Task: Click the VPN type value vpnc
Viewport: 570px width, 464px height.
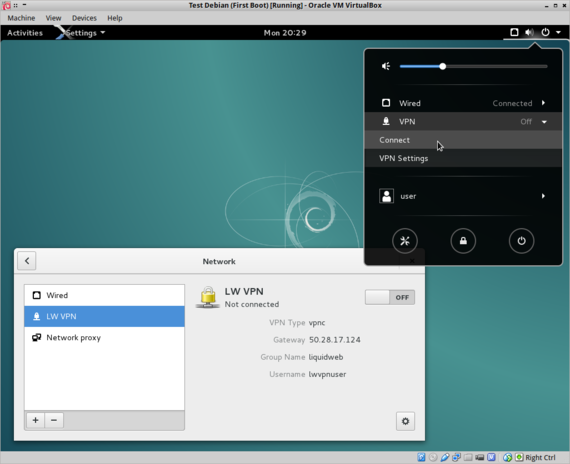Action: tap(317, 323)
